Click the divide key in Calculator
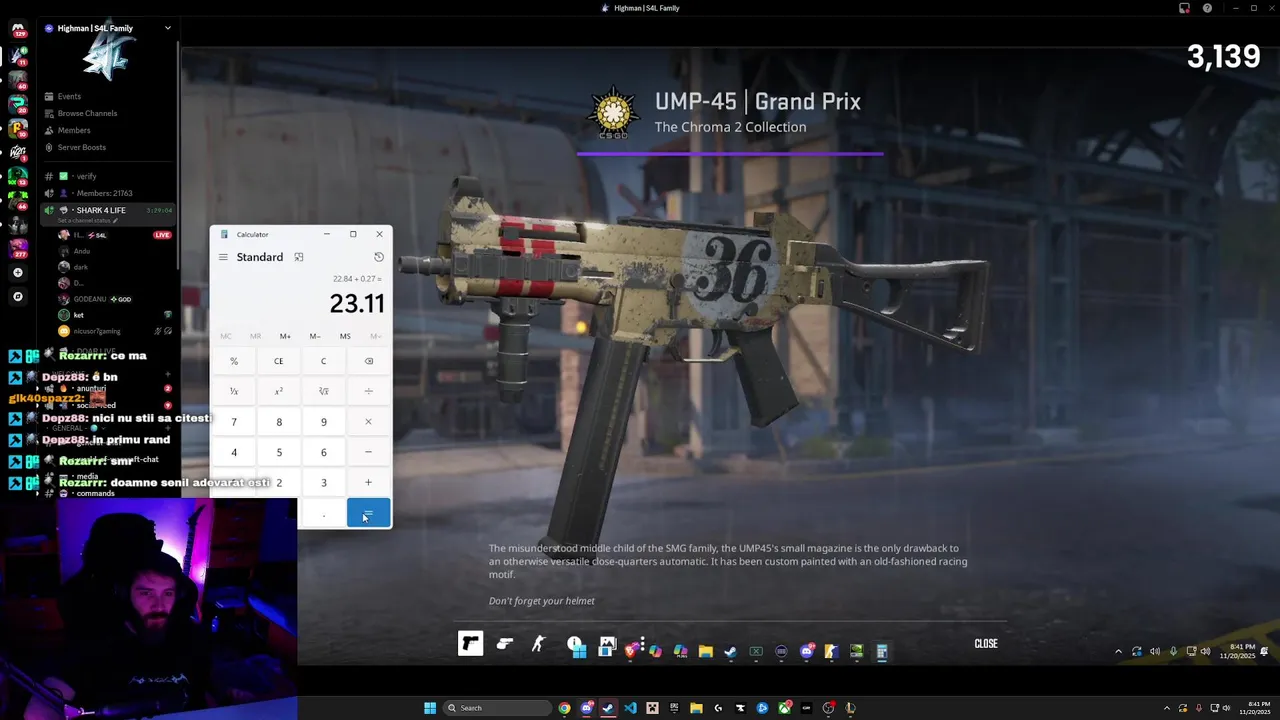 click(x=368, y=391)
